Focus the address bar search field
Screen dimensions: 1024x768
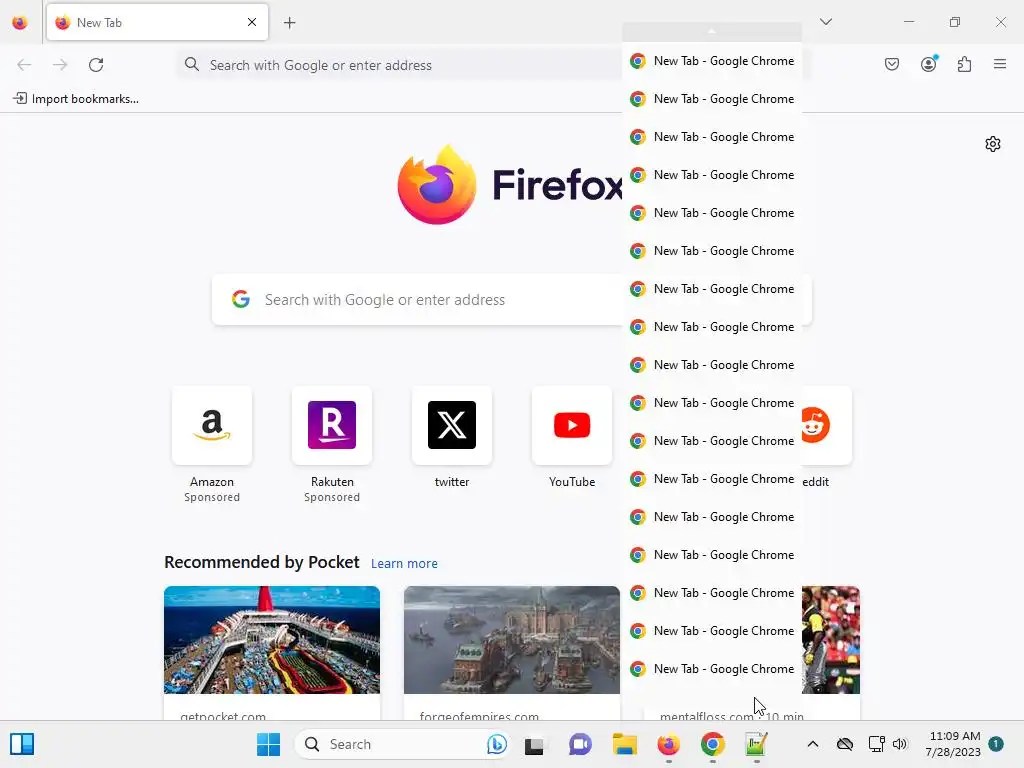398,65
